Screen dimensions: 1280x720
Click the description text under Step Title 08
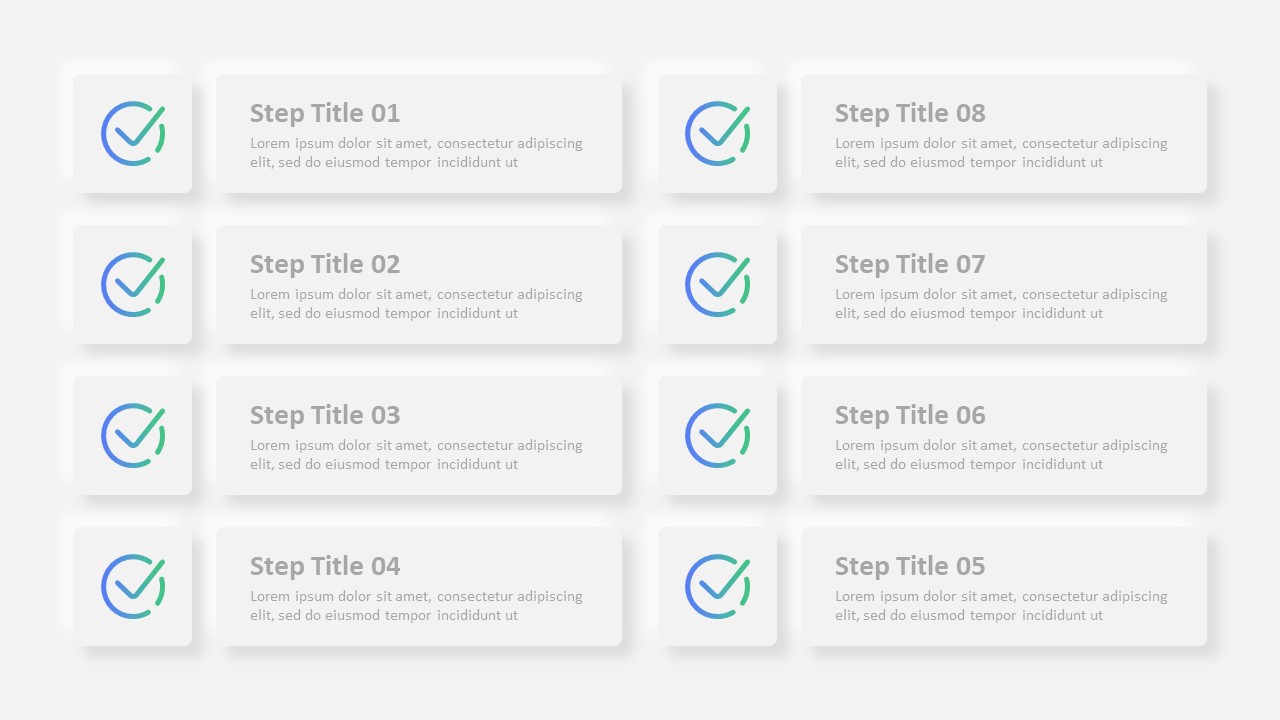tap(1001, 153)
